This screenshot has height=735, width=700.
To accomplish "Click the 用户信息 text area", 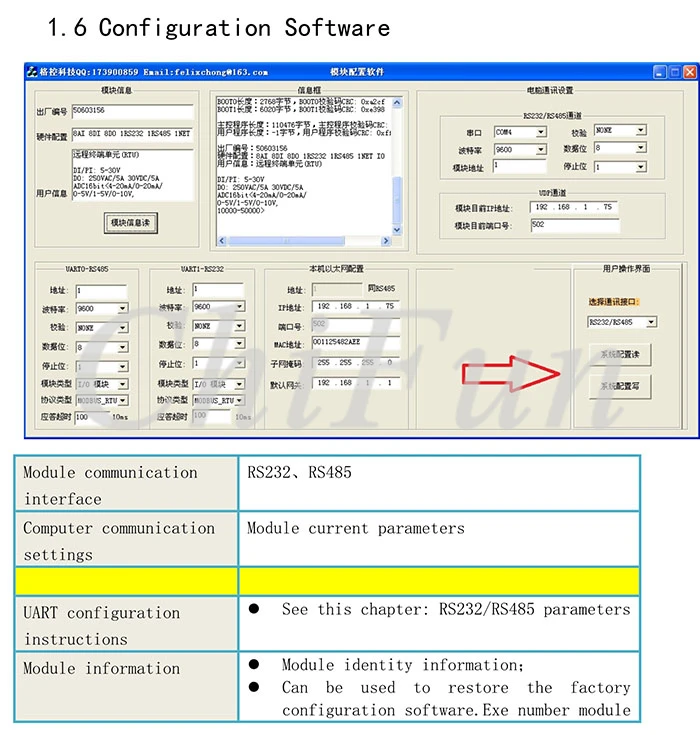I will click(x=132, y=175).
